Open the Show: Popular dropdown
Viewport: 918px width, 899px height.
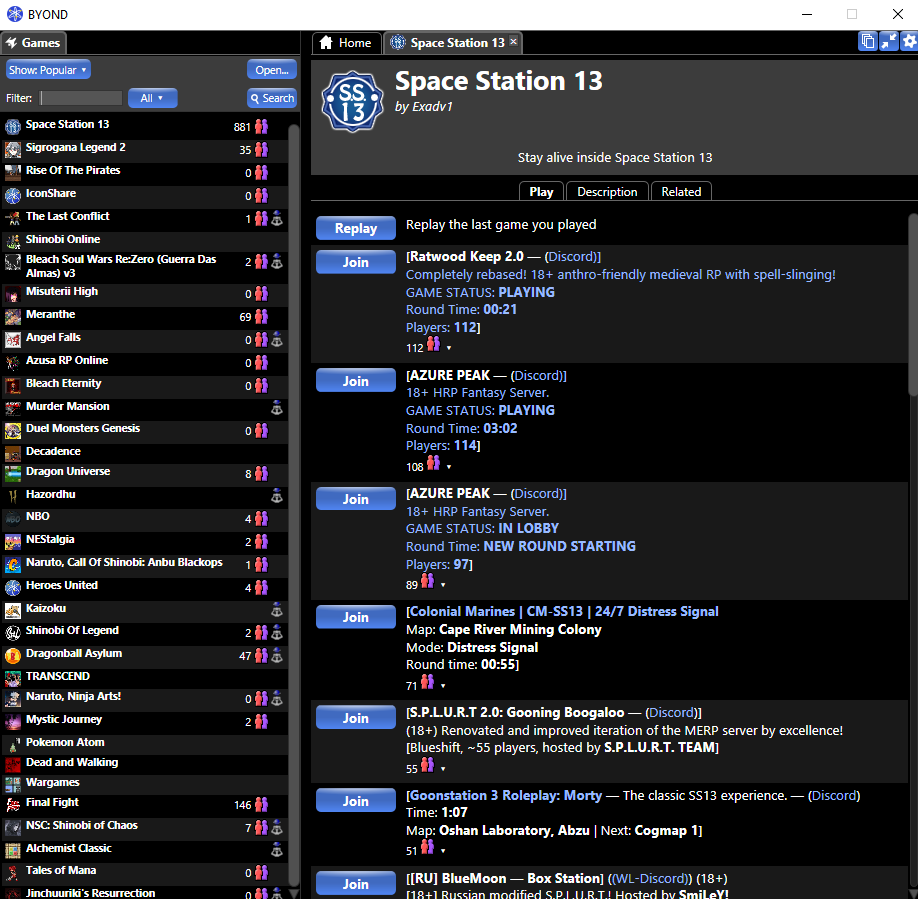[x=48, y=70]
